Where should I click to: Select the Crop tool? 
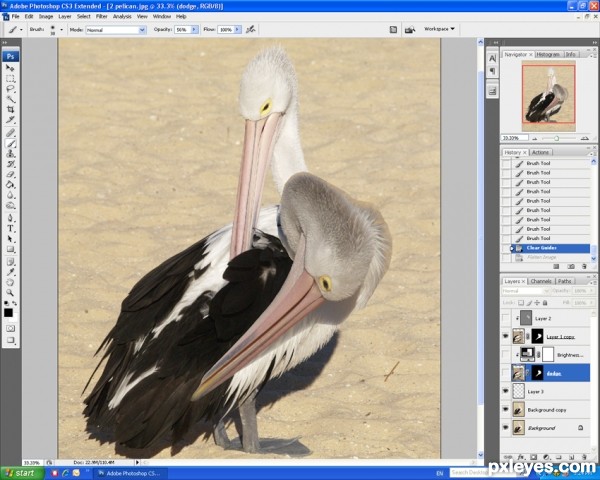(10, 109)
